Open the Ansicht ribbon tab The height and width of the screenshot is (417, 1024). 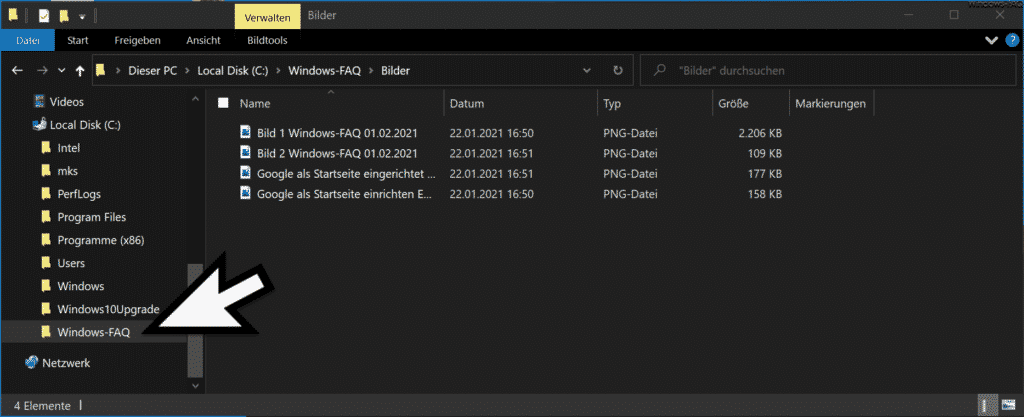pos(203,40)
